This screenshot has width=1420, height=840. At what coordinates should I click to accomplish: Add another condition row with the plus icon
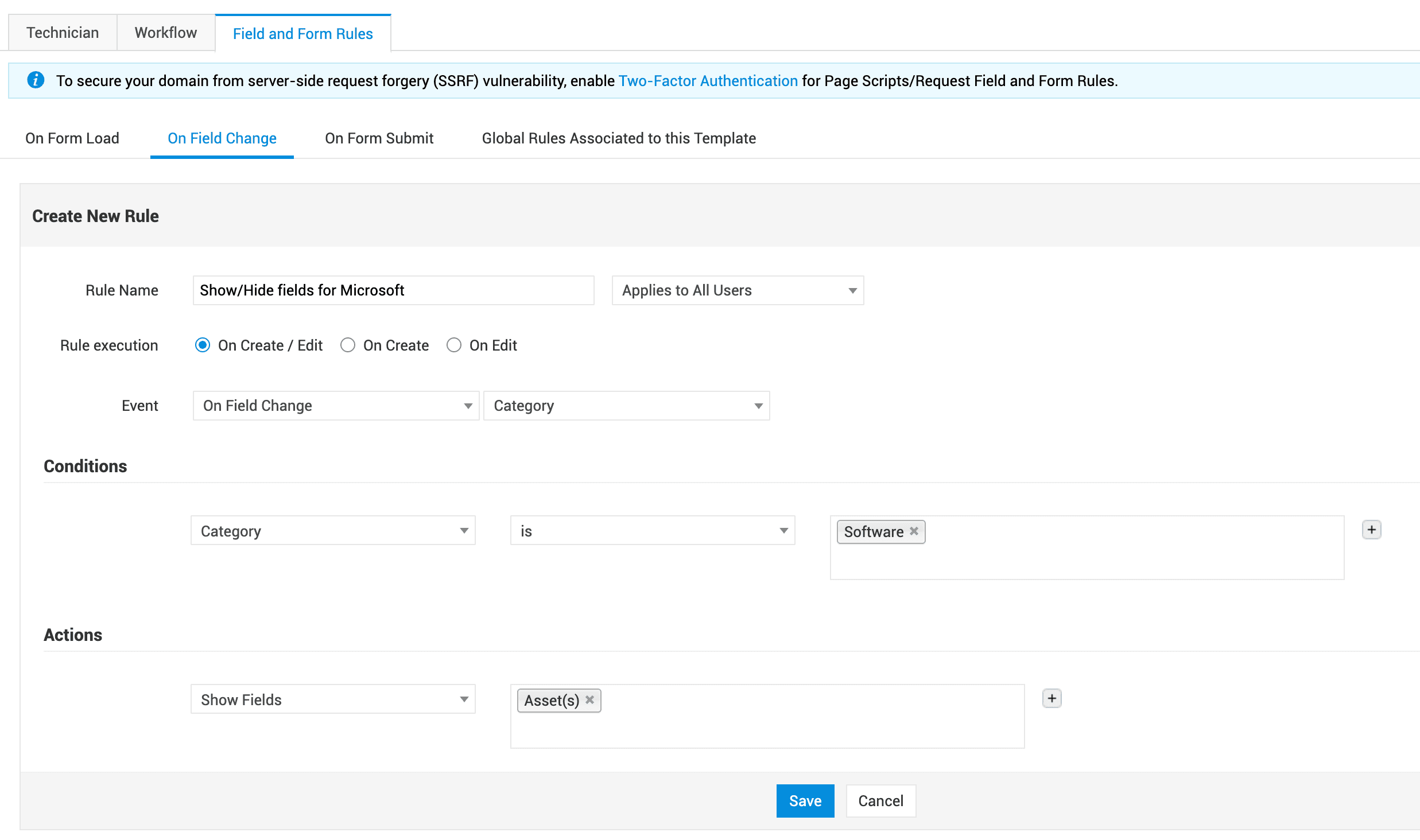coord(1371,530)
